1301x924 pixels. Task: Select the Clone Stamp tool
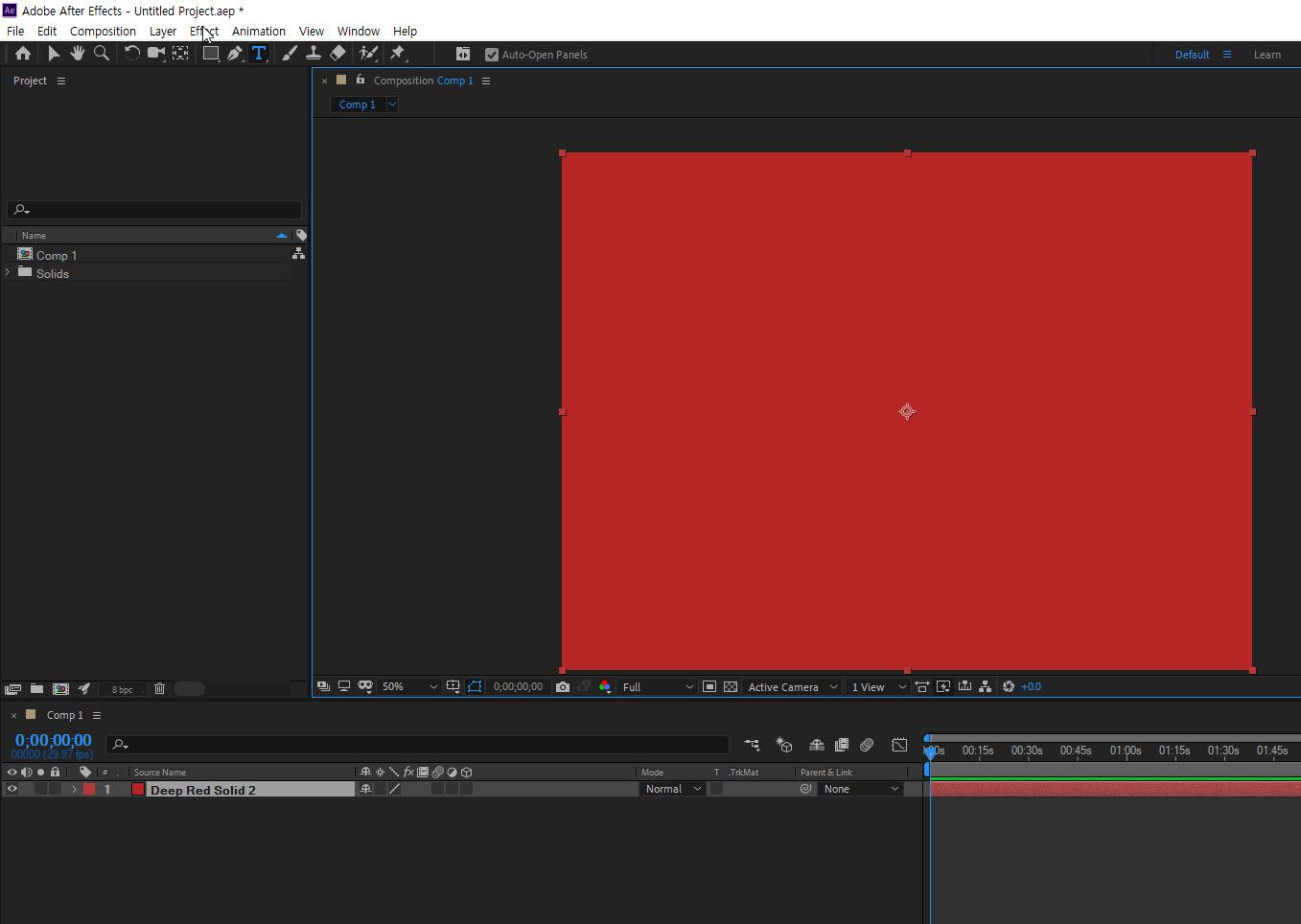[313, 54]
